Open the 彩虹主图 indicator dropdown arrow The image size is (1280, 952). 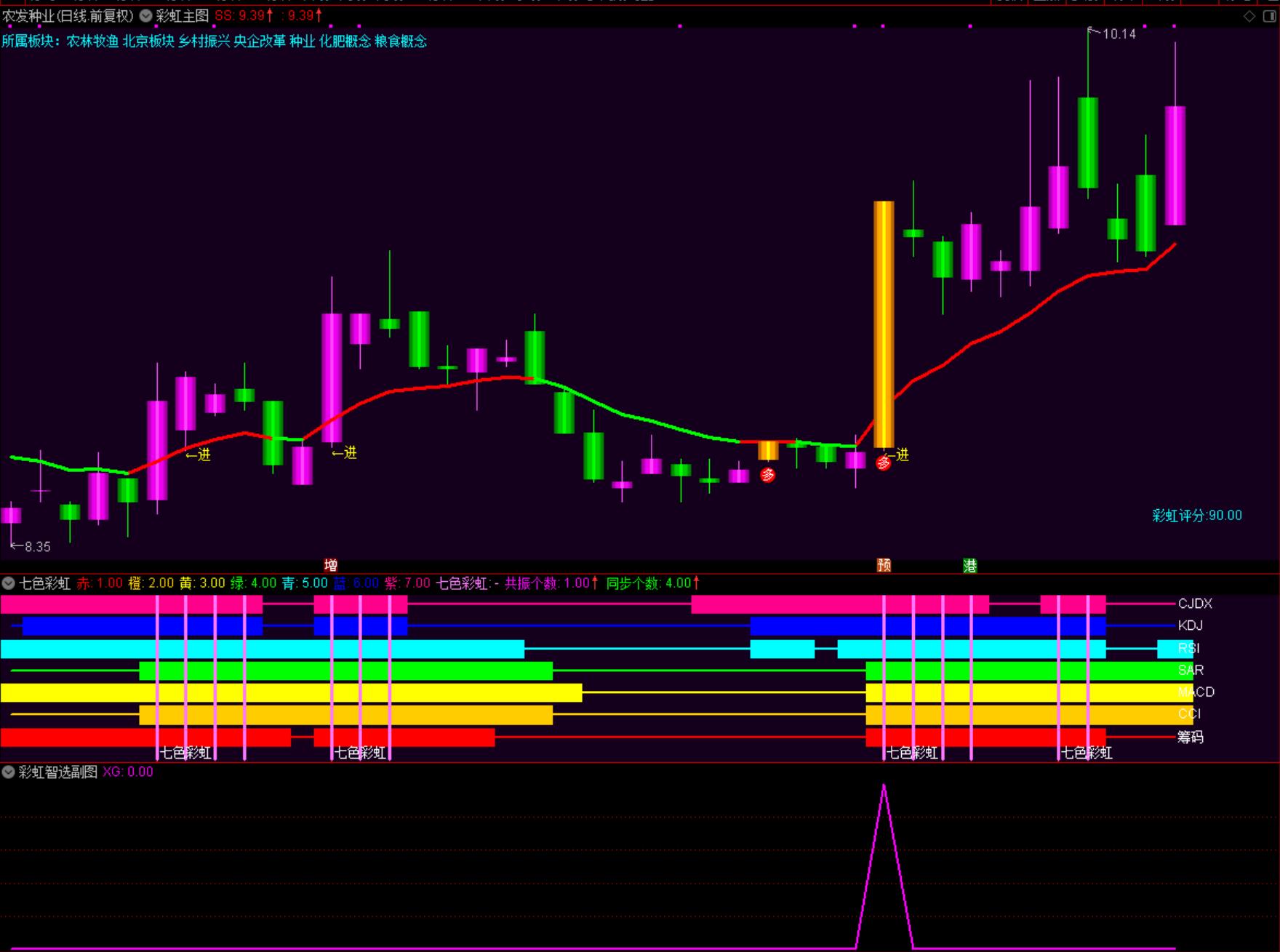tap(145, 15)
